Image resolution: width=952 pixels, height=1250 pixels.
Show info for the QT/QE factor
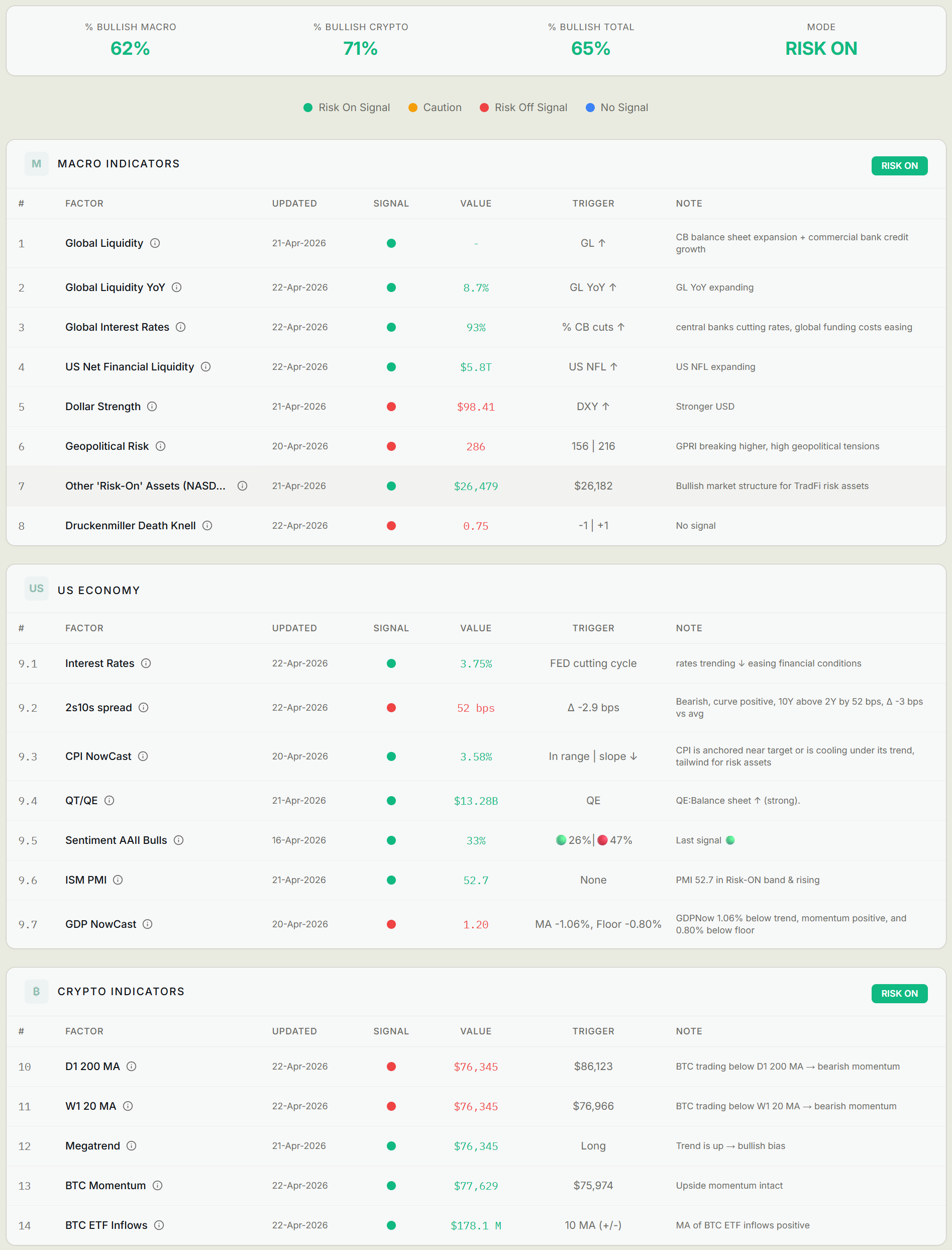coord(110,801)
